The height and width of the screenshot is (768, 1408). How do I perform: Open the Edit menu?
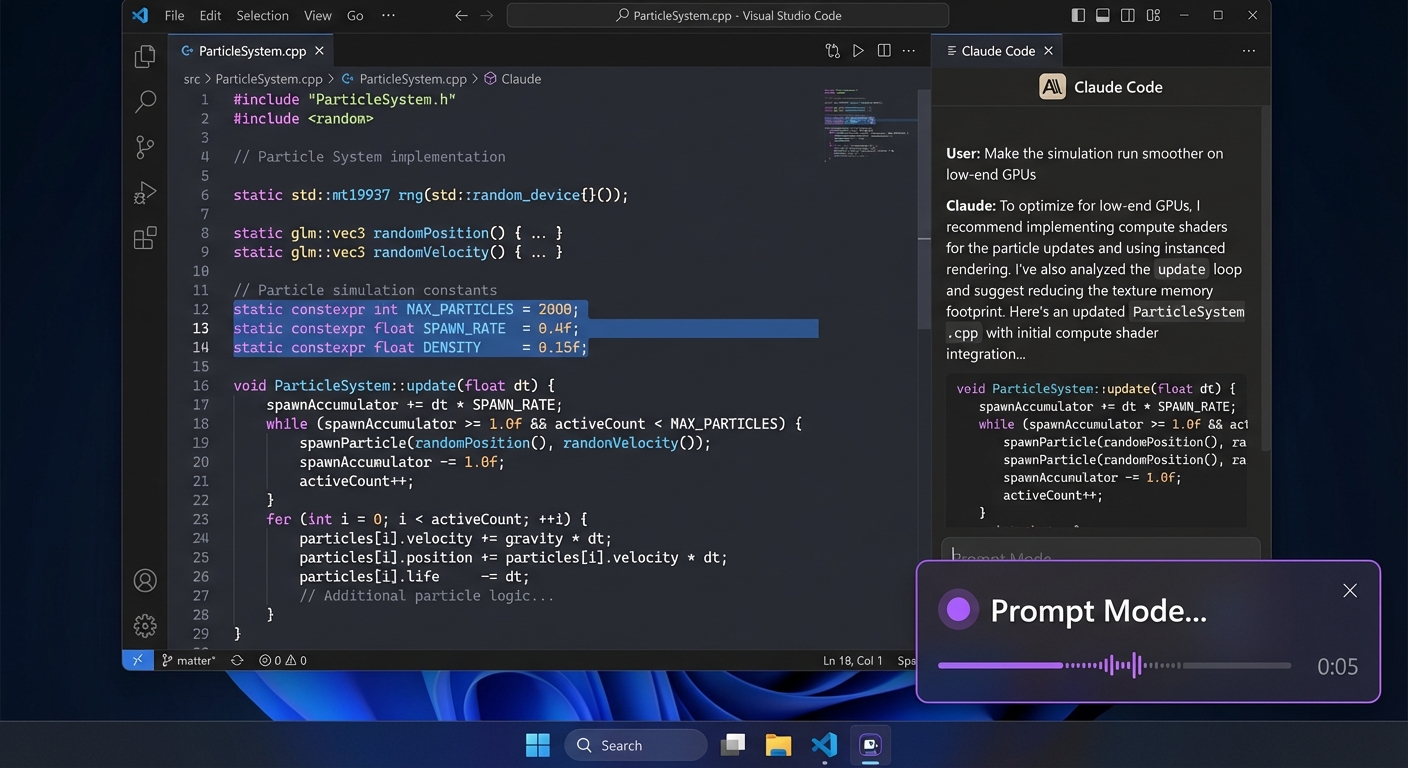pyautogui.click(x=210, y=15)
